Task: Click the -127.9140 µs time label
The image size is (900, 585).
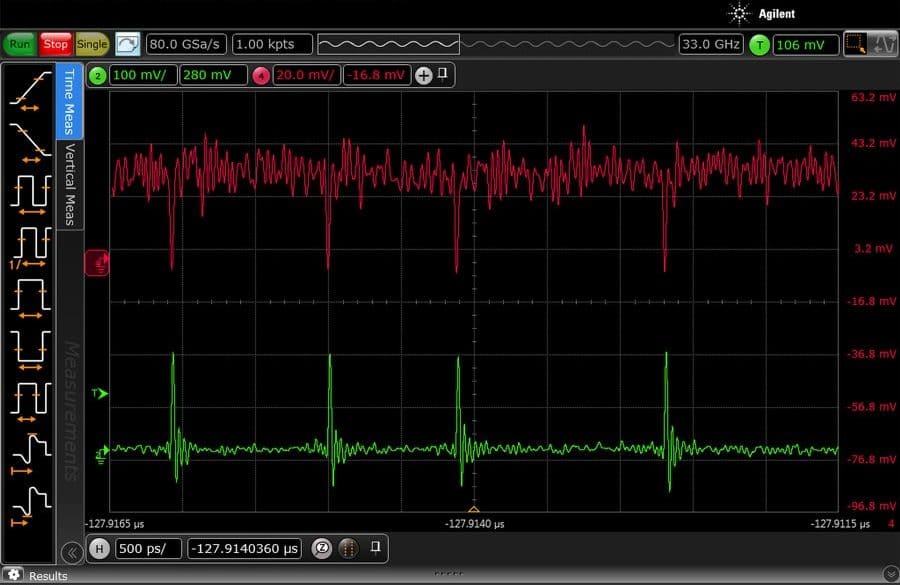Action: click(x=475, y=524)
